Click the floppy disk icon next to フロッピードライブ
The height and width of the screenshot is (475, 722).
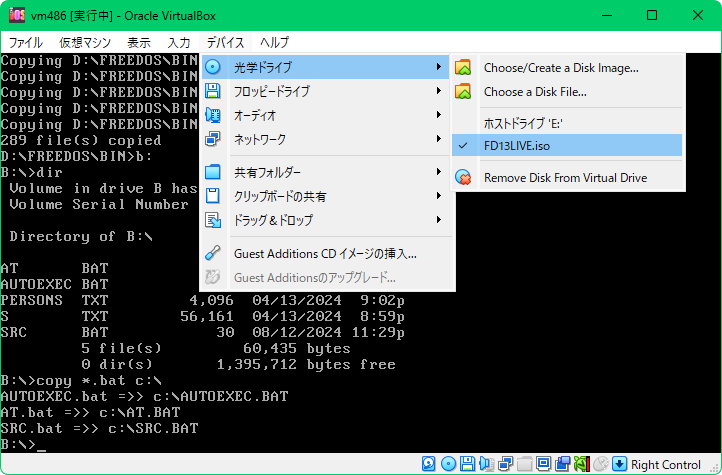coord(213,91)
